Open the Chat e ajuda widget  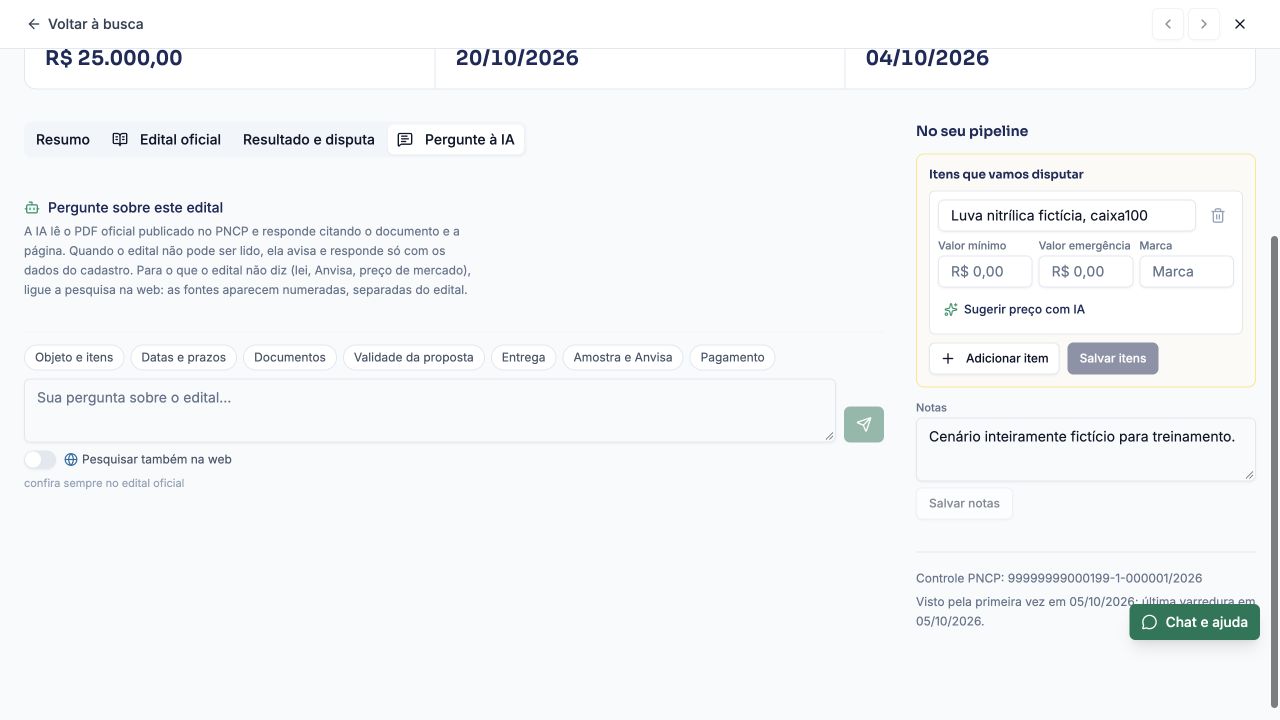pyautogui.click(x=1195, y=622)
